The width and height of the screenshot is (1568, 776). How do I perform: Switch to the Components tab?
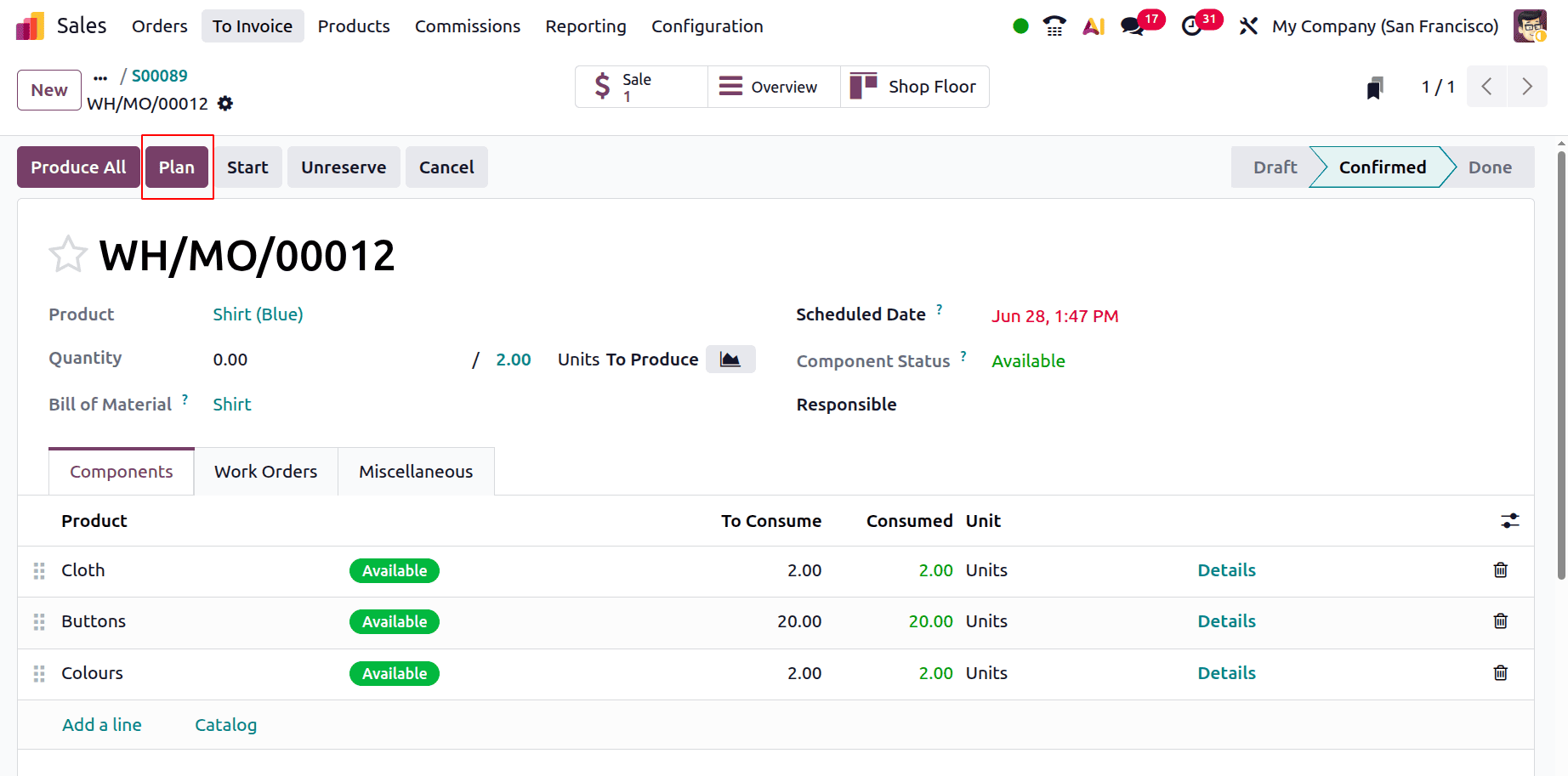(122, 472)
